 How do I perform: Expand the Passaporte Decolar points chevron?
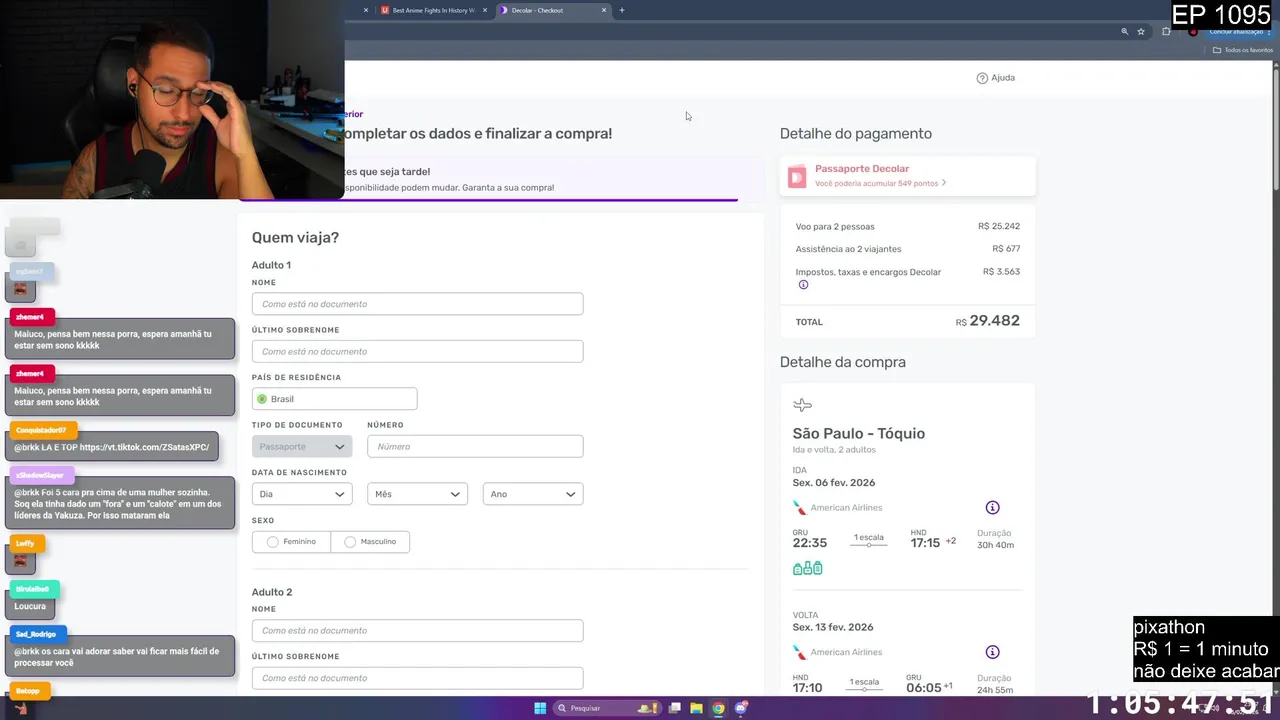(x=944, y=184)
